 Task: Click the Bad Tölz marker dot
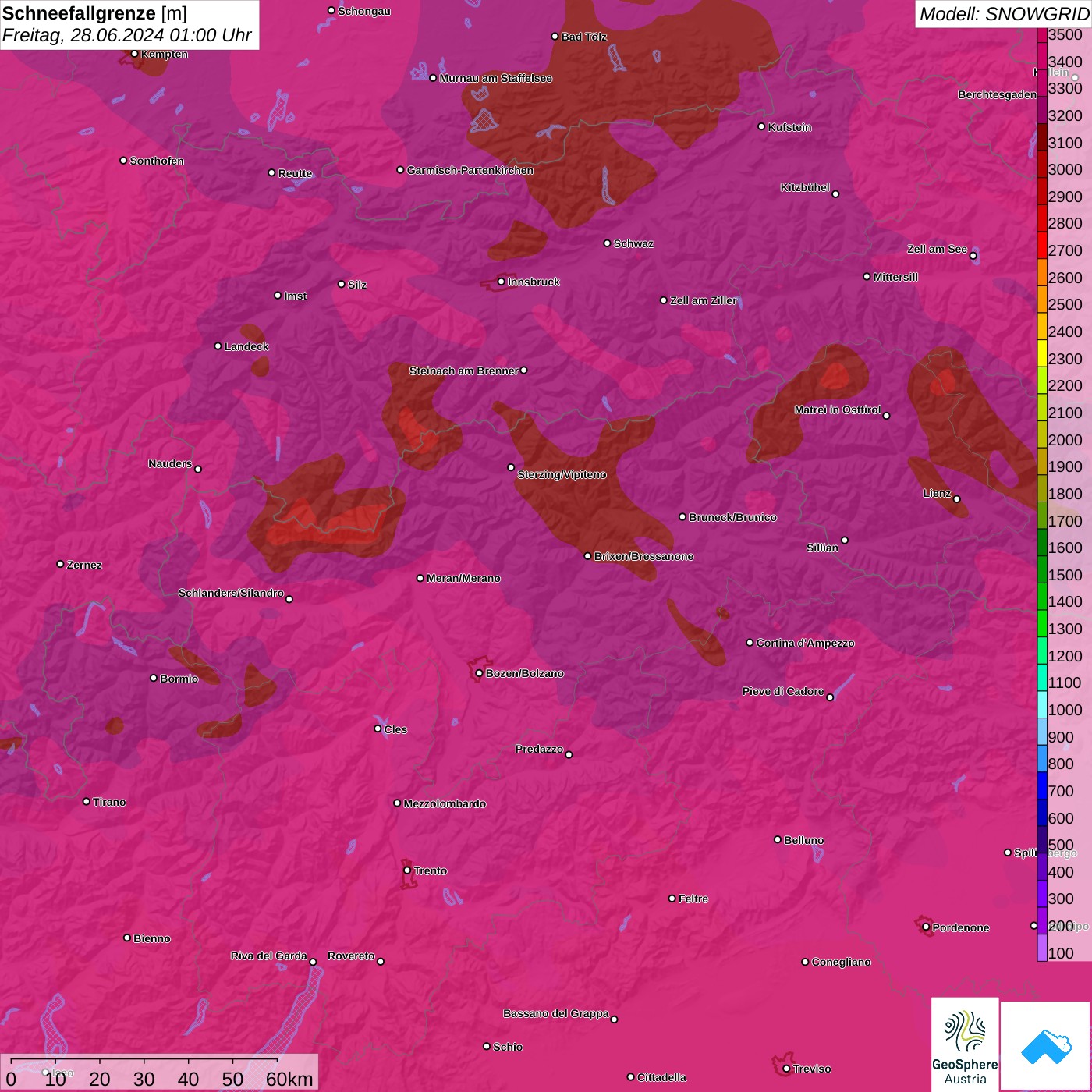pos(555,37)
